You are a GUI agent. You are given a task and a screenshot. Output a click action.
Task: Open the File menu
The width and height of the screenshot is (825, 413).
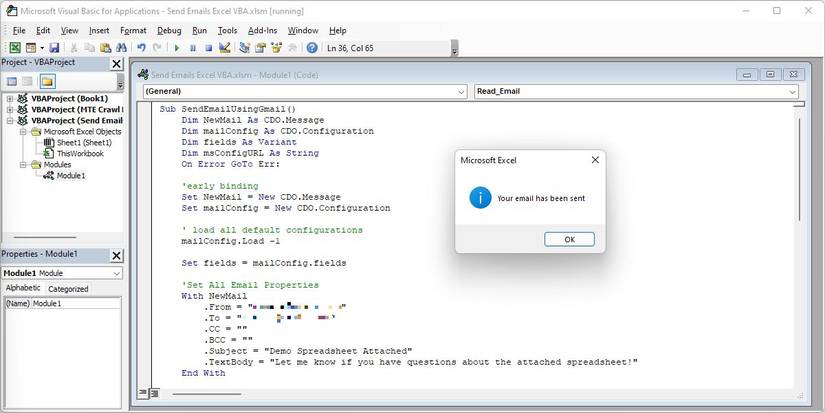pos(19,31)
